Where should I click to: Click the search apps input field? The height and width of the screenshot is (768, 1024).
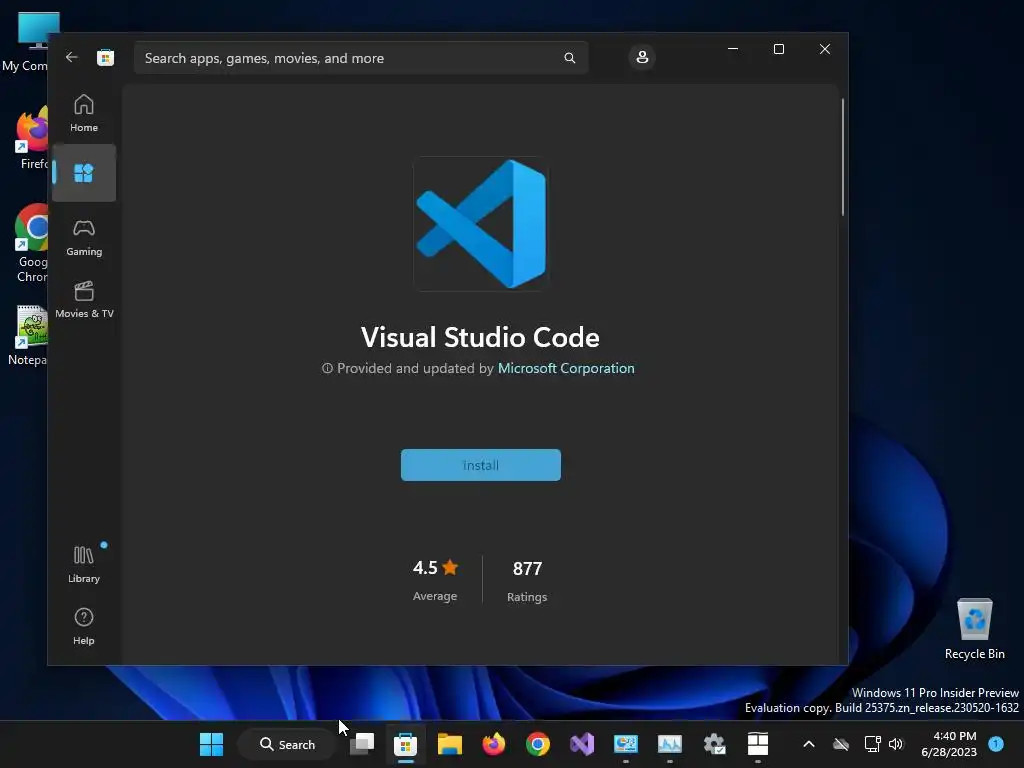(360, 58)
